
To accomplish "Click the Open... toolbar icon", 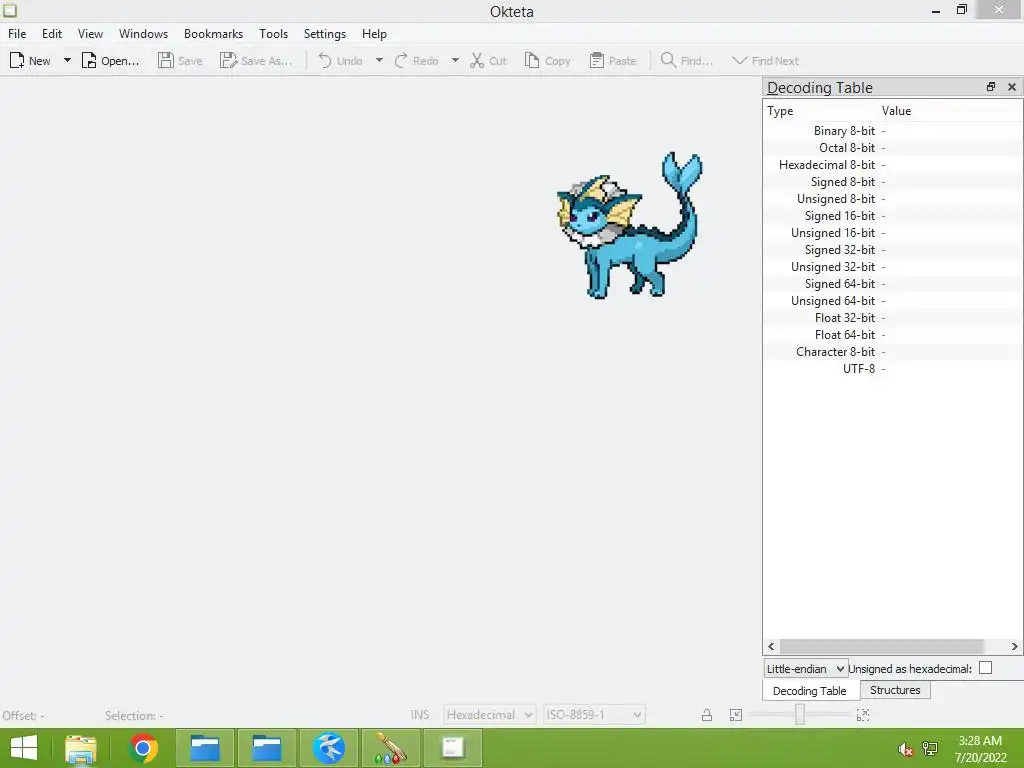I will [89, 61].
